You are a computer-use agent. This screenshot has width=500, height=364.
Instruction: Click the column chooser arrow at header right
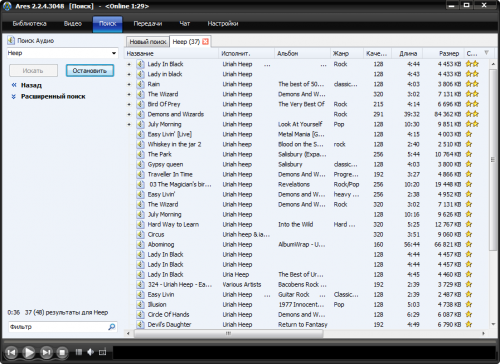[x=486, y=53]
